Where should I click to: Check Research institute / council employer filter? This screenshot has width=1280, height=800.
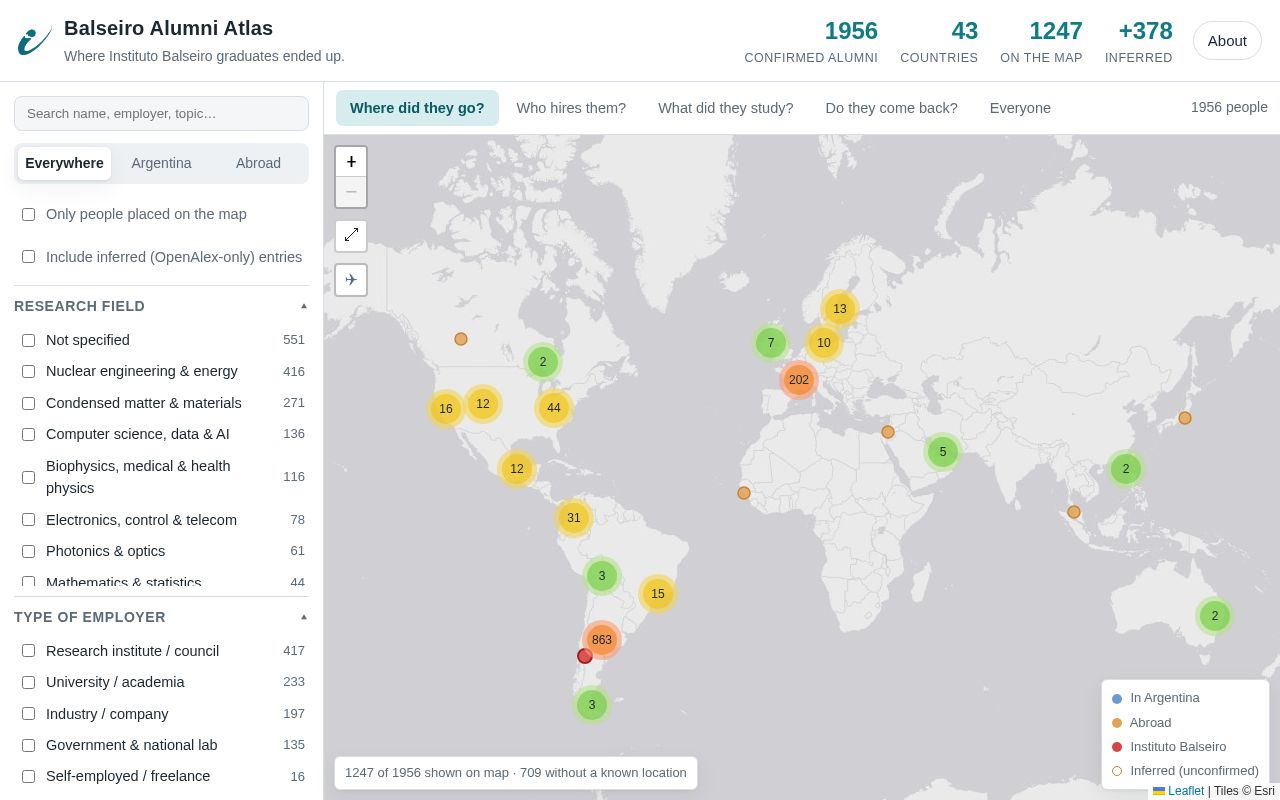point(28,651)
